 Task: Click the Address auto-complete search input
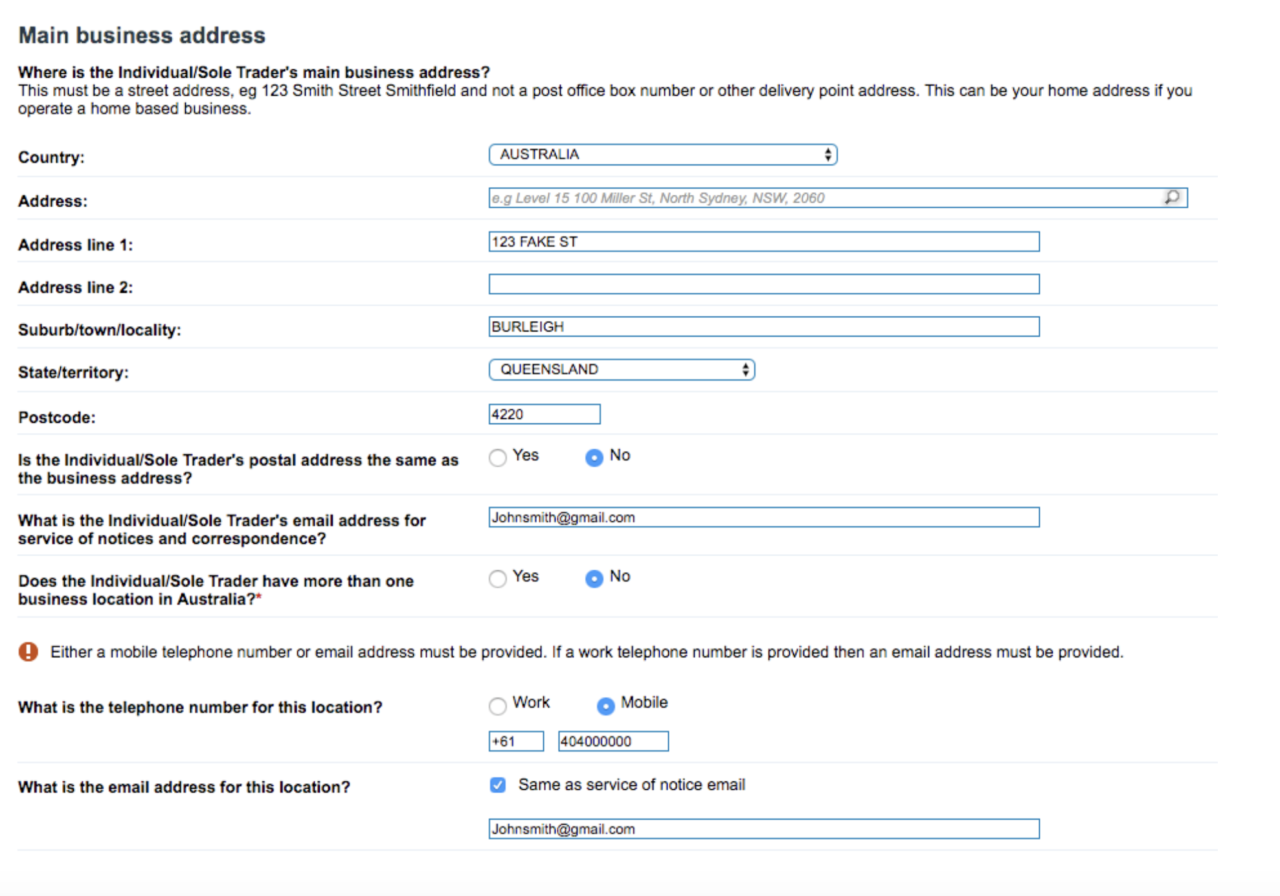point(800,197)
